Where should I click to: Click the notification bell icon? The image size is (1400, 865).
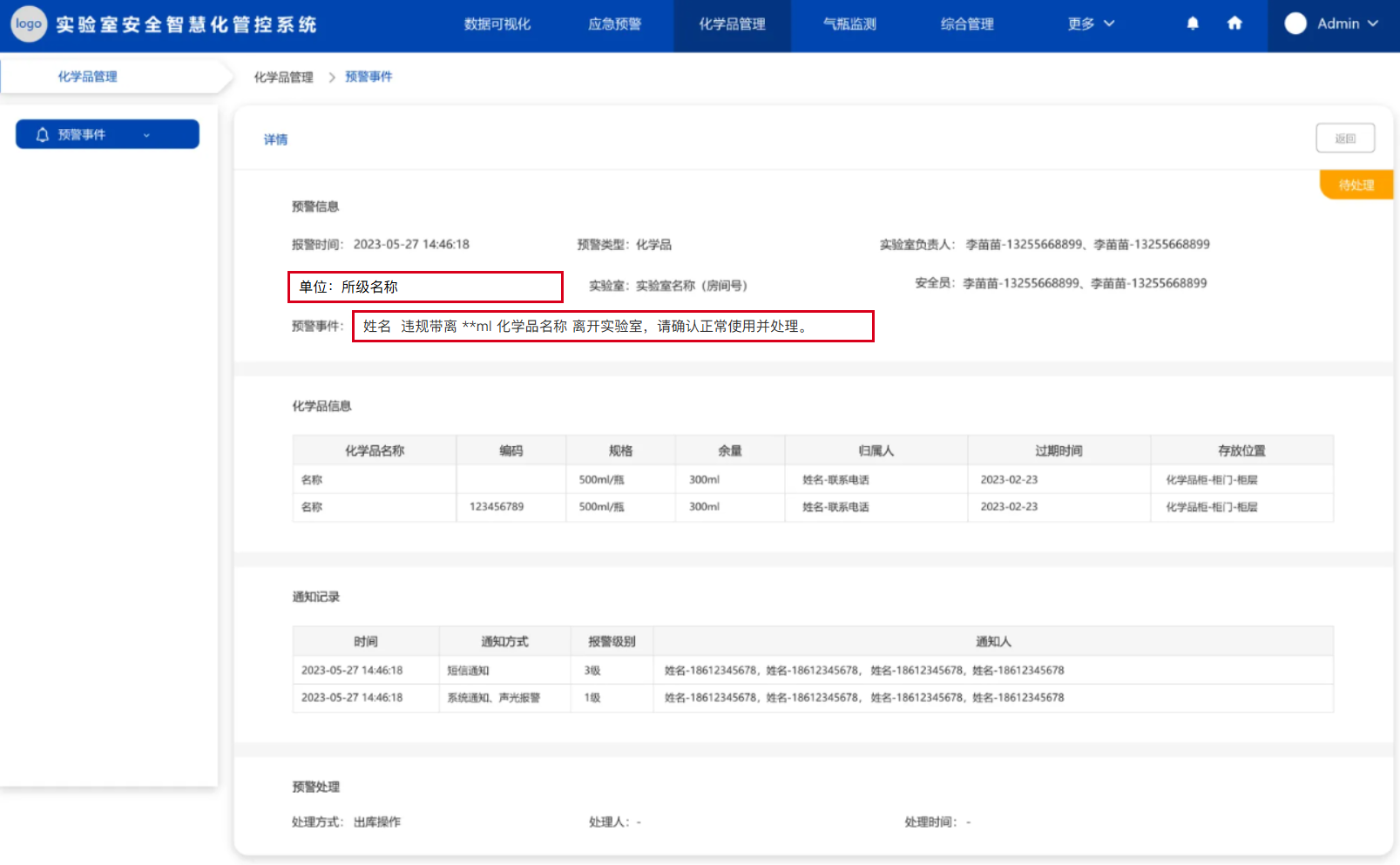(1193, 24)
